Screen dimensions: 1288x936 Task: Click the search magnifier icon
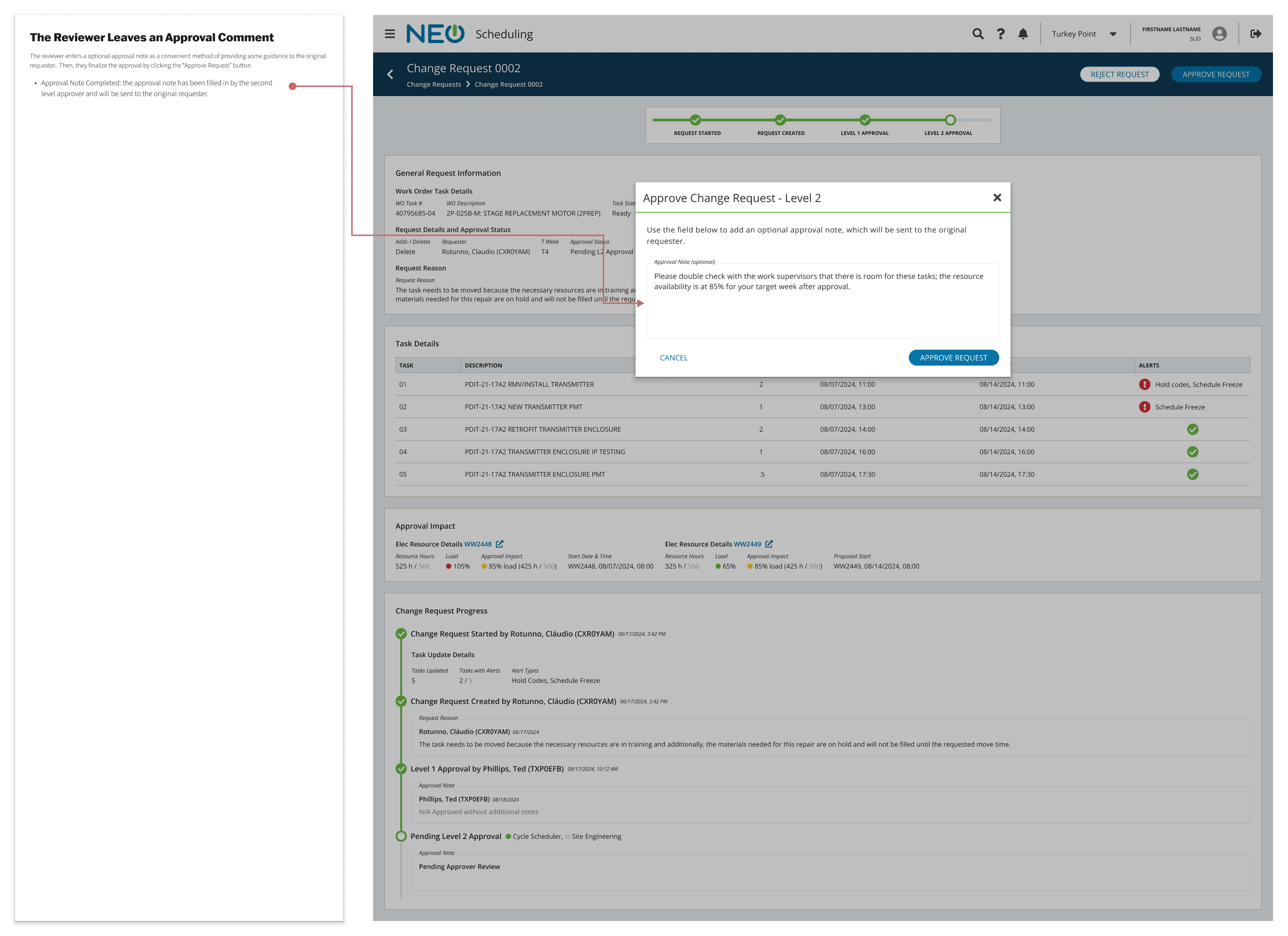(x=977, y=34)
